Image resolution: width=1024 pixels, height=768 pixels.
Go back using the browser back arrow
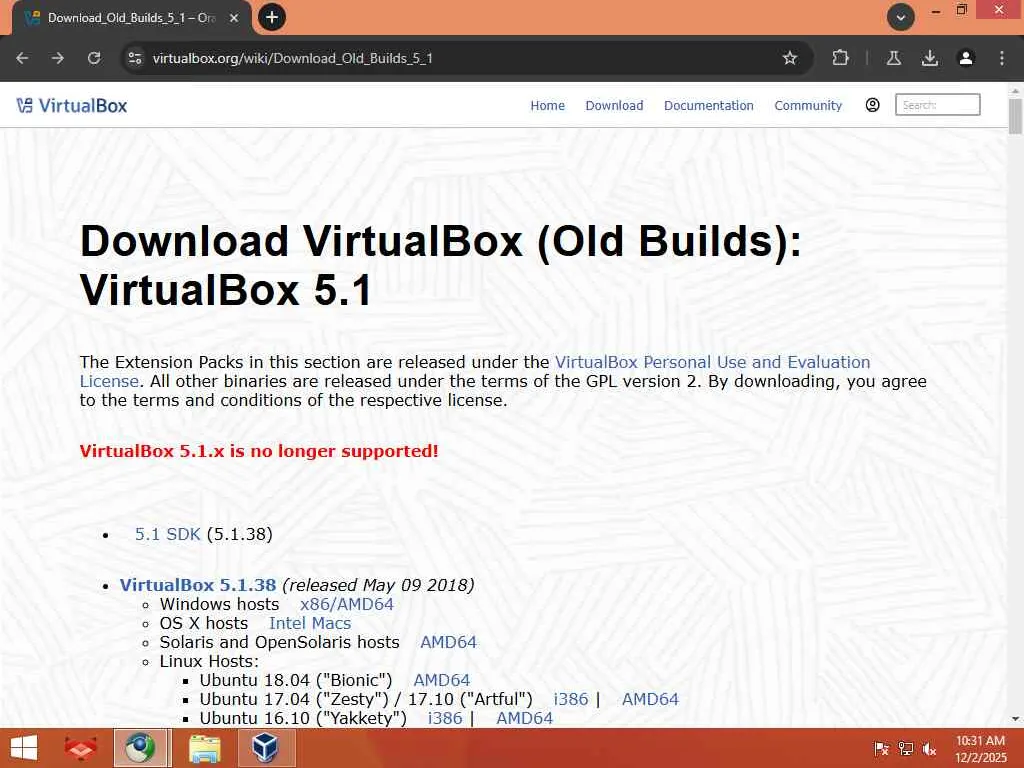pos(22,58)
